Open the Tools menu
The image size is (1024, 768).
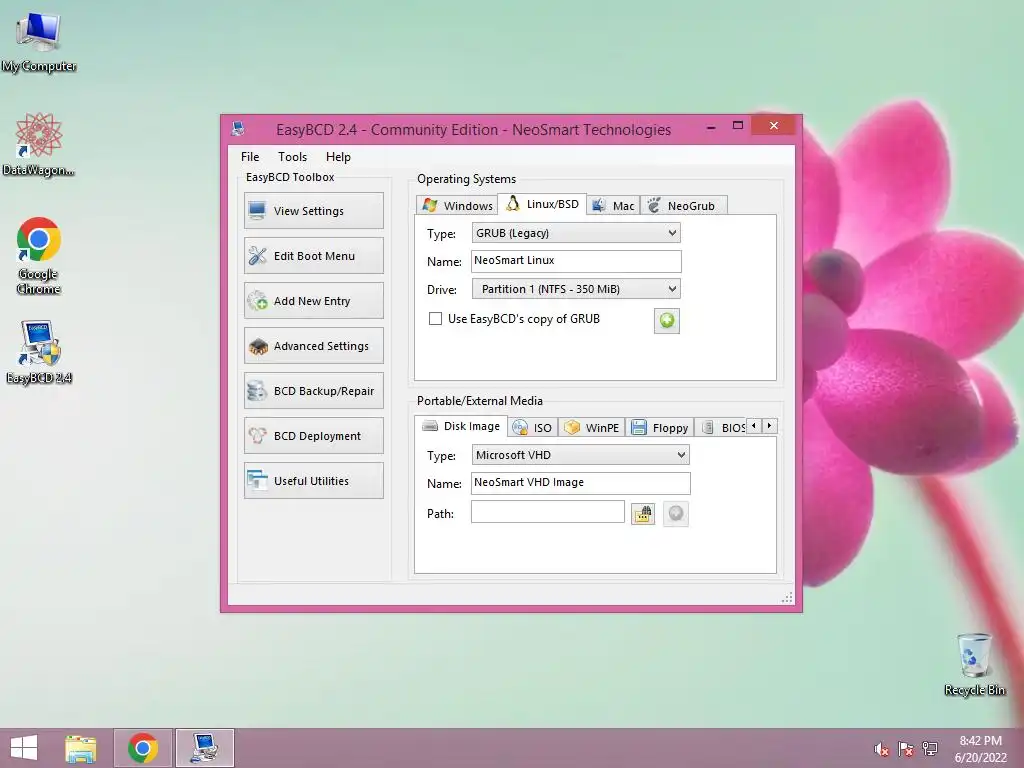click(x=292, y=157)
